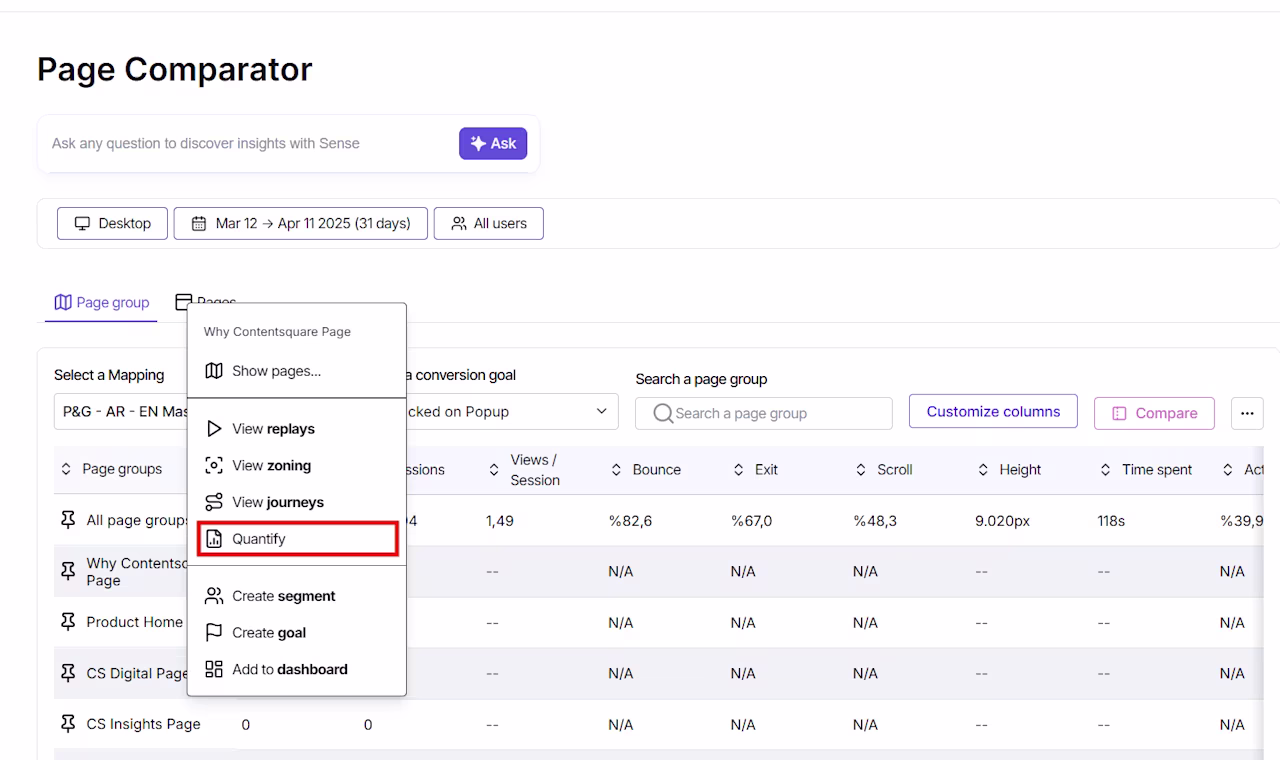Open the date range Mar 12 – Apr 11 picker

tap(301, 223)
